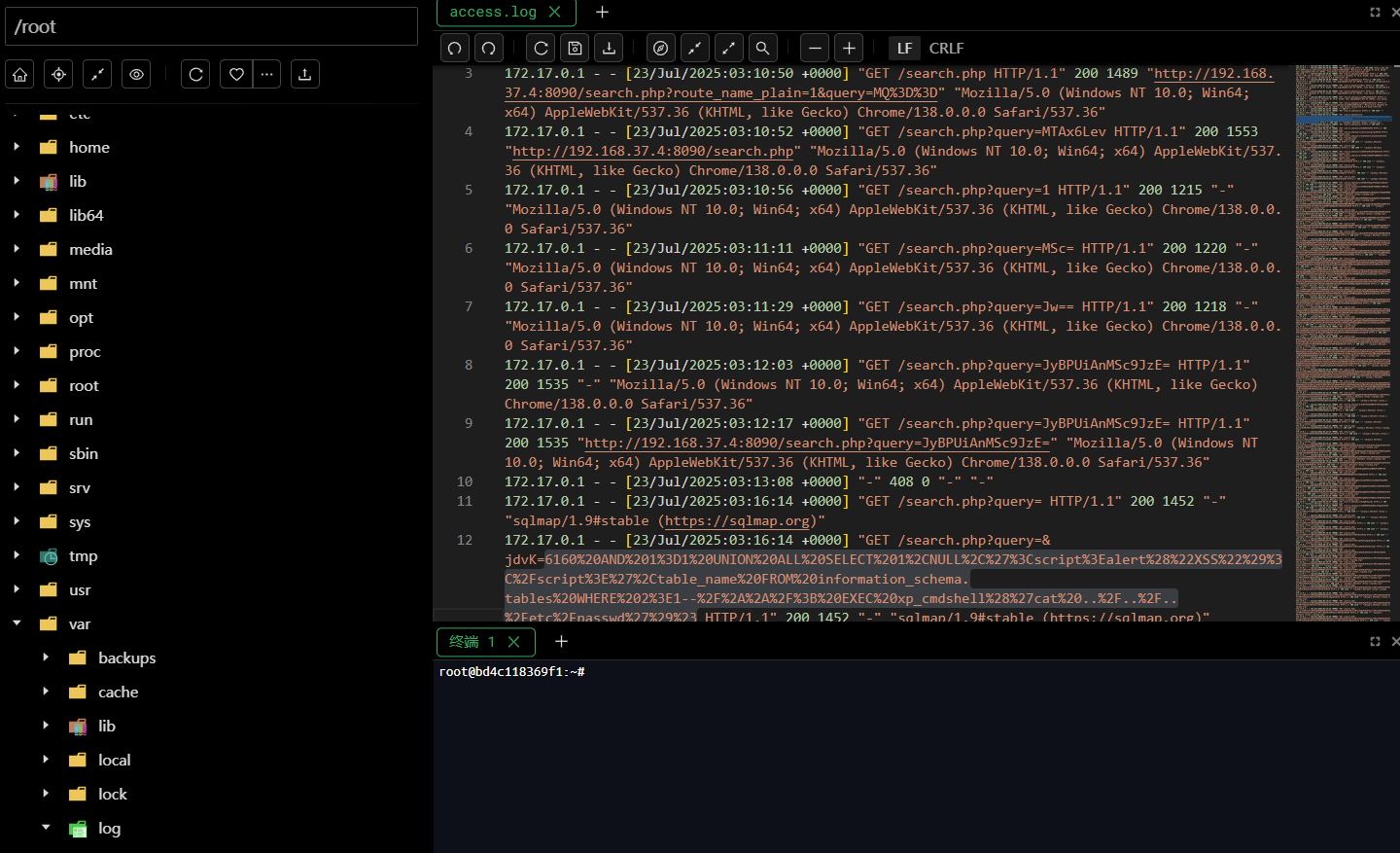The width and height of the screenshot is (1400, 853).
Task: Expand the home folder
Action: tap(17, 147)
